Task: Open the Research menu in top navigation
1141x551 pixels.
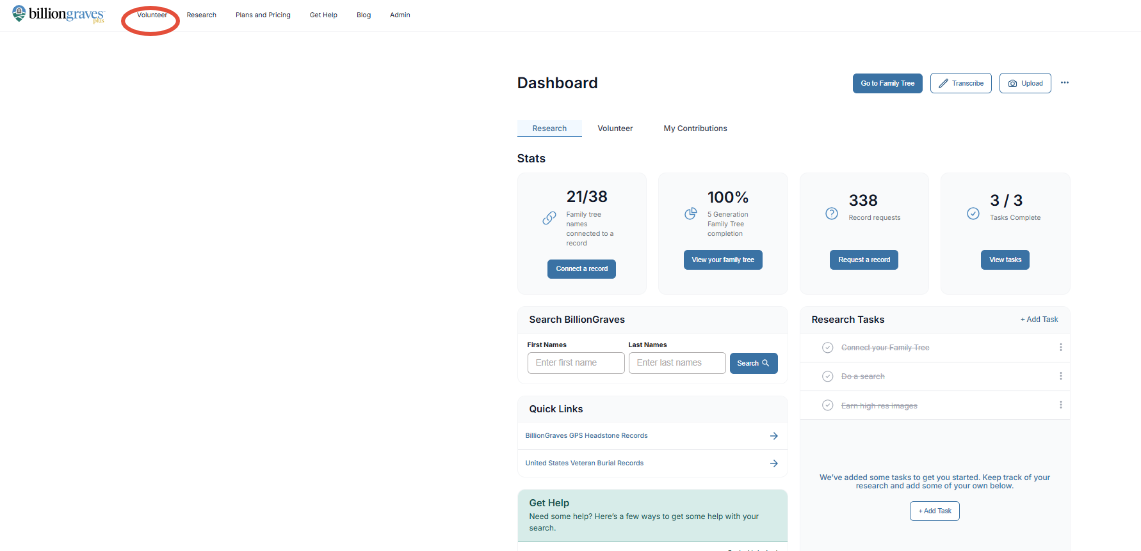Action: pos(202,15)
